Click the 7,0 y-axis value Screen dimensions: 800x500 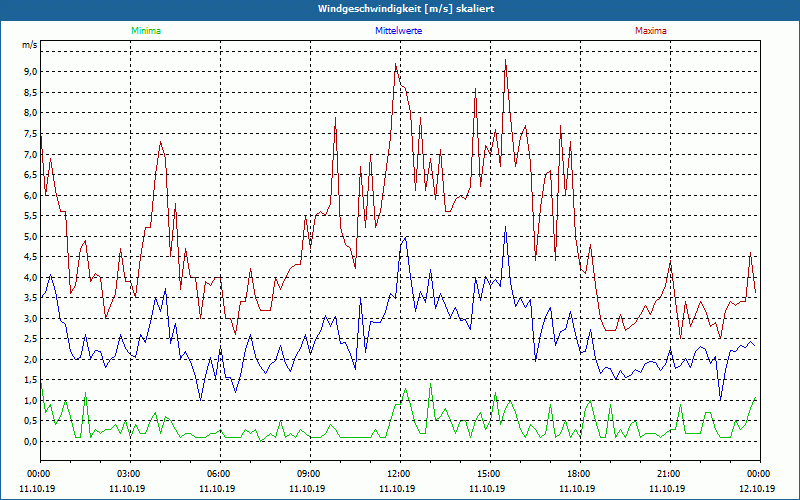[31, 154]
